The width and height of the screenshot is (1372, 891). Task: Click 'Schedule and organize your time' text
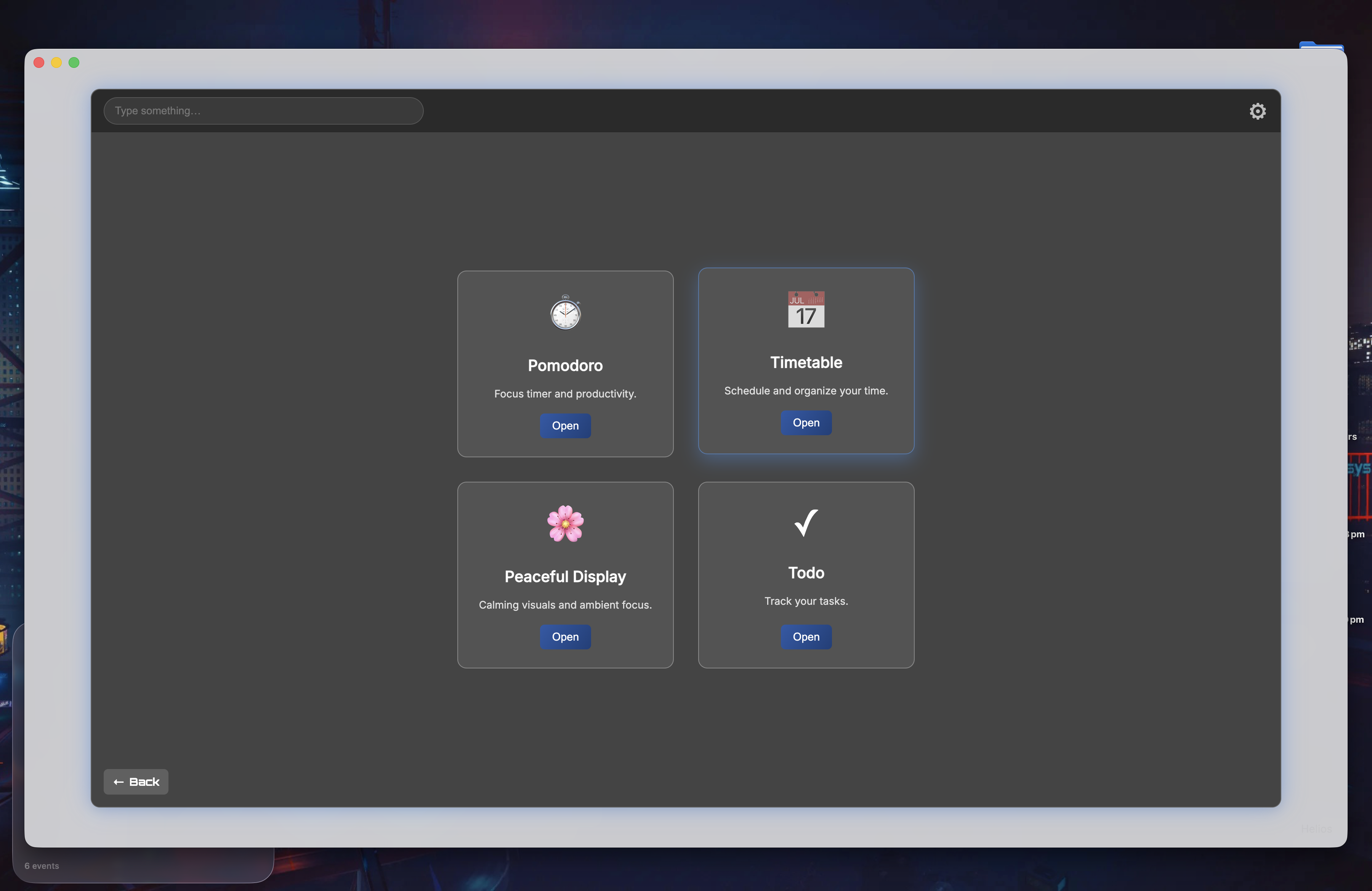[x=806, y=390]
